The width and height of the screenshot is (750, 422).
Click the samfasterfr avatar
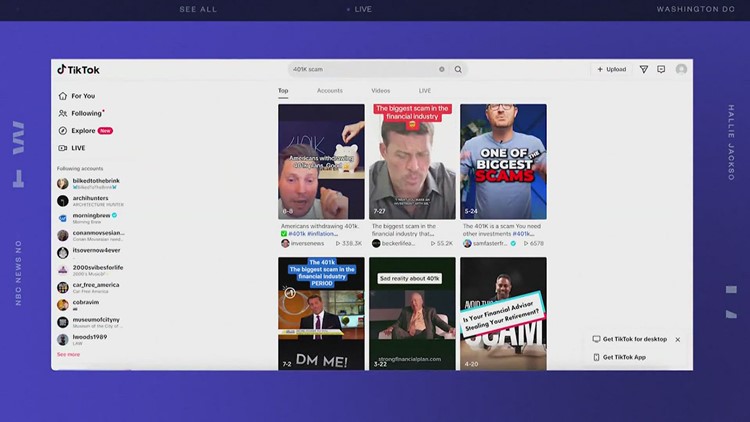coord(467,244)
